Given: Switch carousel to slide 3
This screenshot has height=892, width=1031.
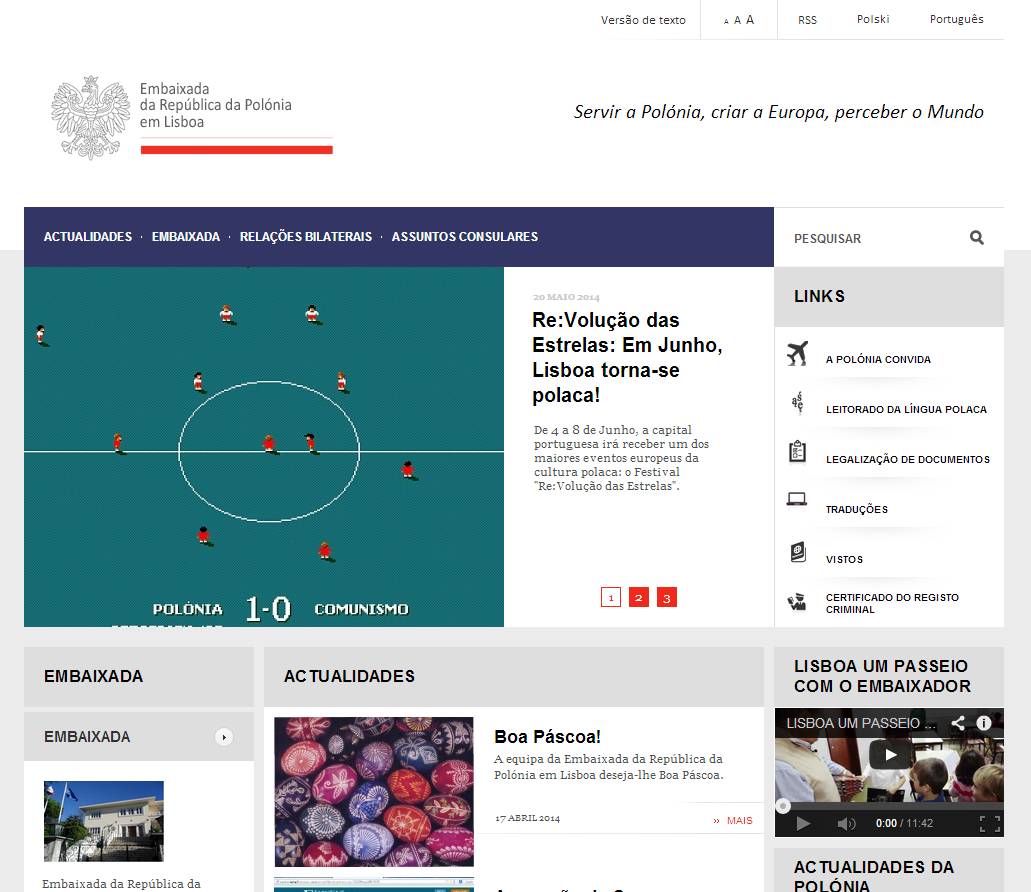Looking at the screenshot, I should tap(667, 598).
